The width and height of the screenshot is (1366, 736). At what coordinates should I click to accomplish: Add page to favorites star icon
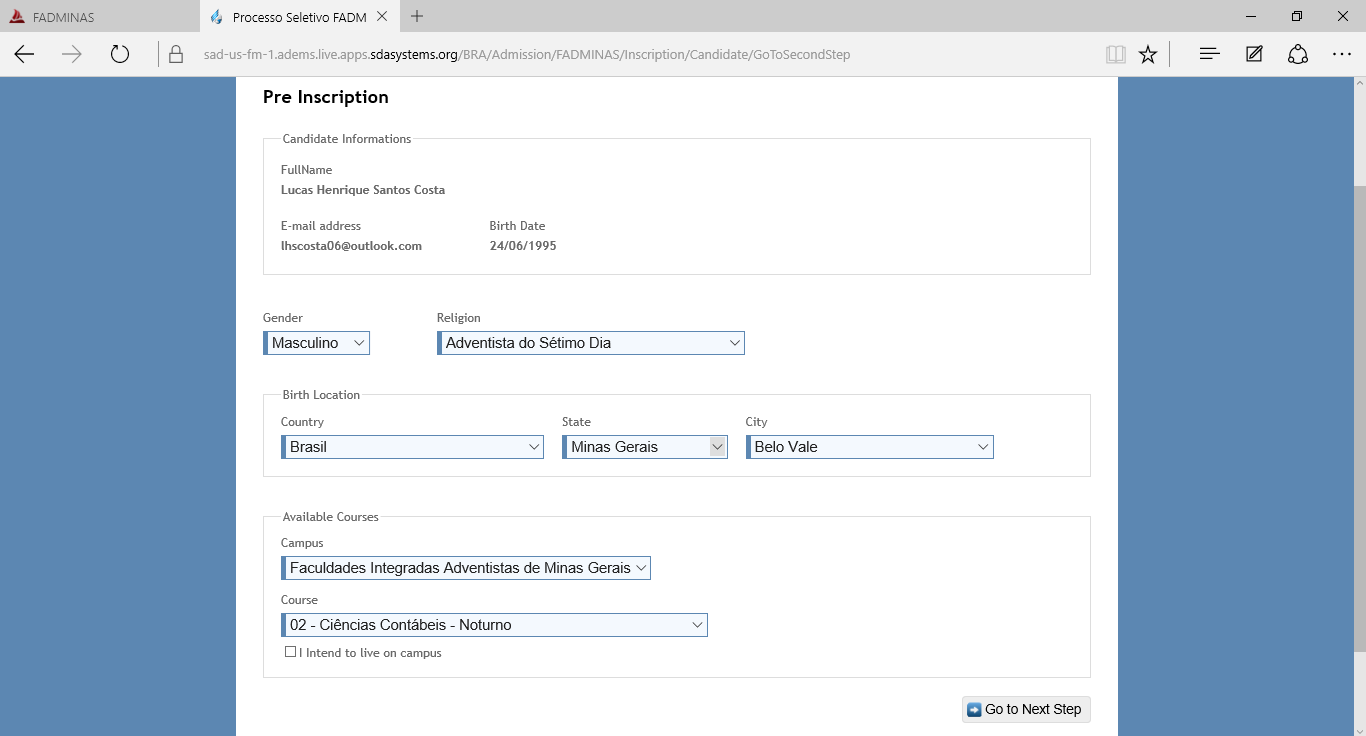[1148, 55]
